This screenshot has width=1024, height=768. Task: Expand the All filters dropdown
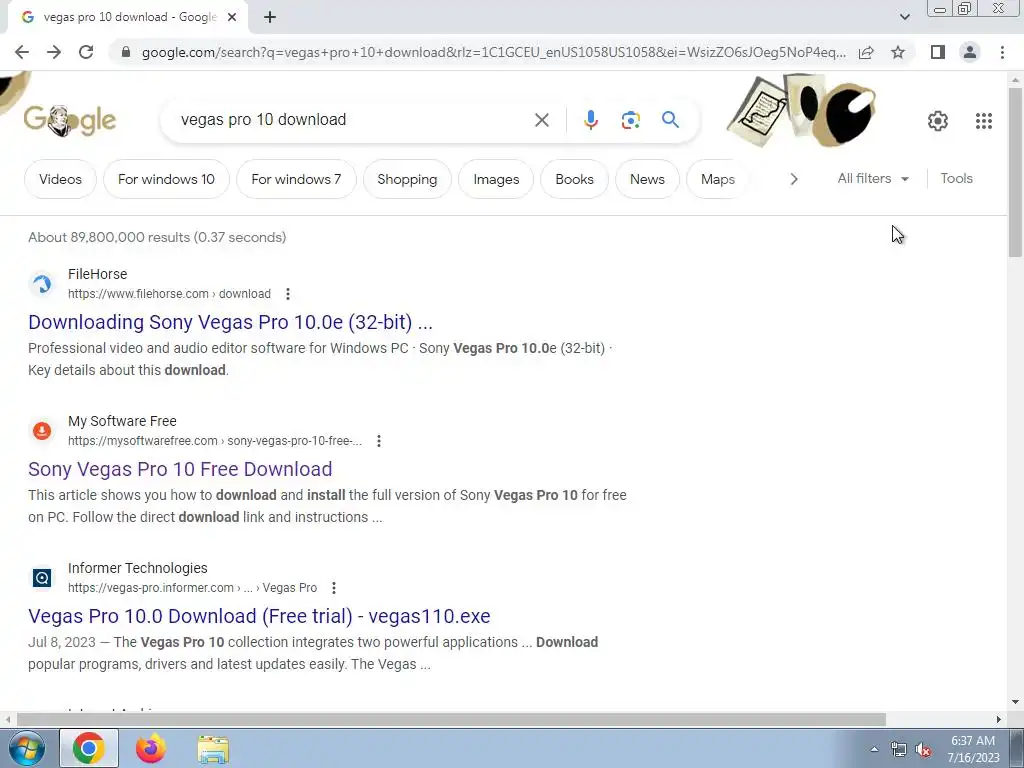pyautogui.click(x=873, y=178)
